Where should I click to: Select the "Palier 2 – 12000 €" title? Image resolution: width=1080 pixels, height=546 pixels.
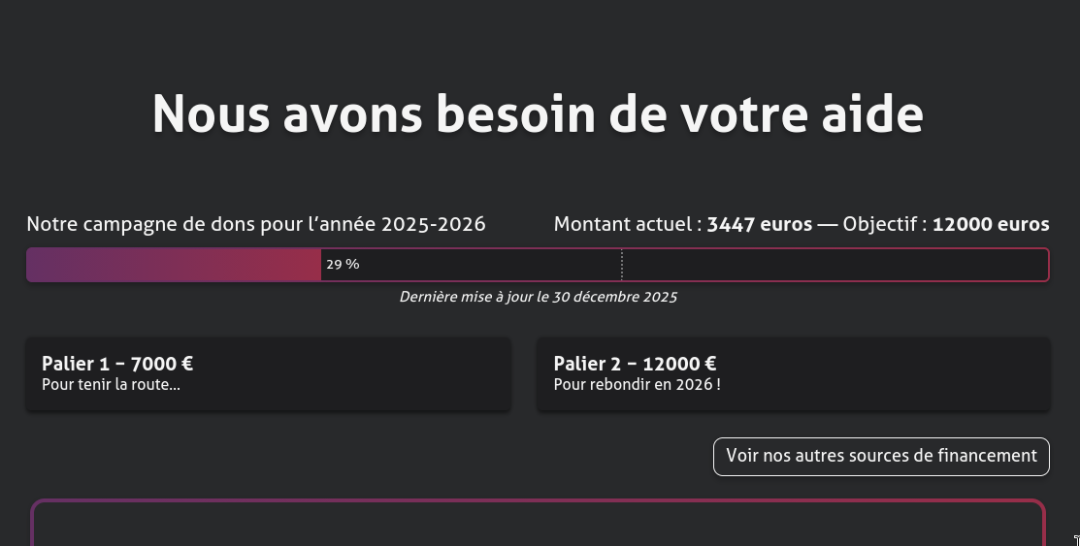(635, 364)
